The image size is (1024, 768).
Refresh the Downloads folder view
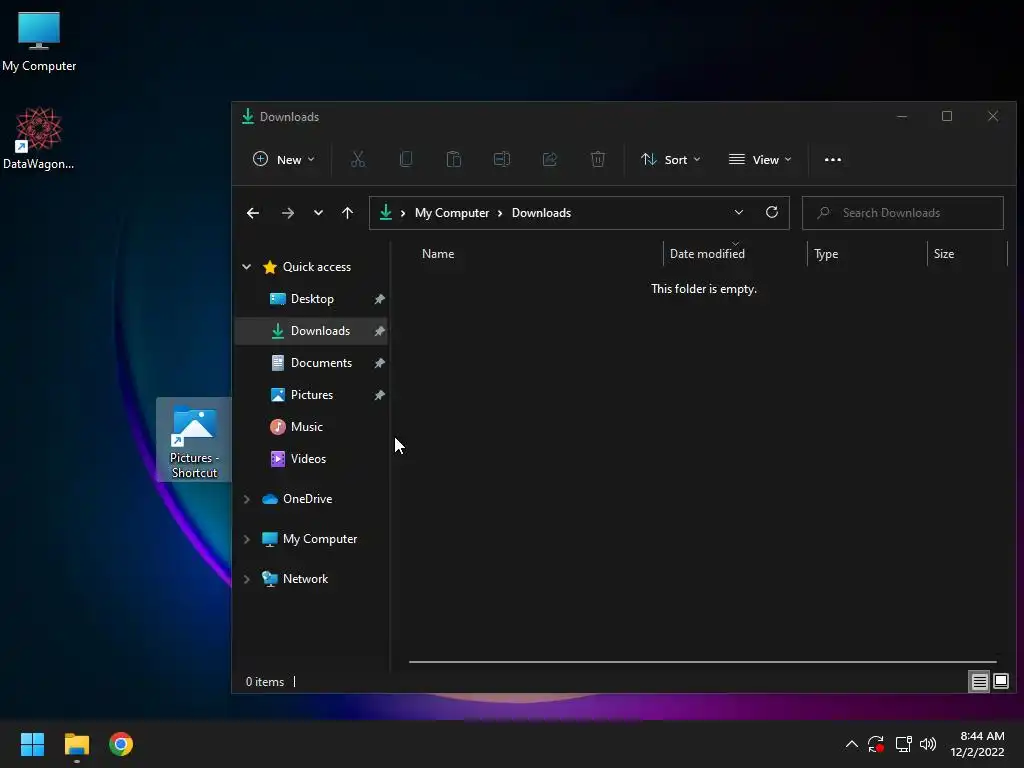pos(772,212)
